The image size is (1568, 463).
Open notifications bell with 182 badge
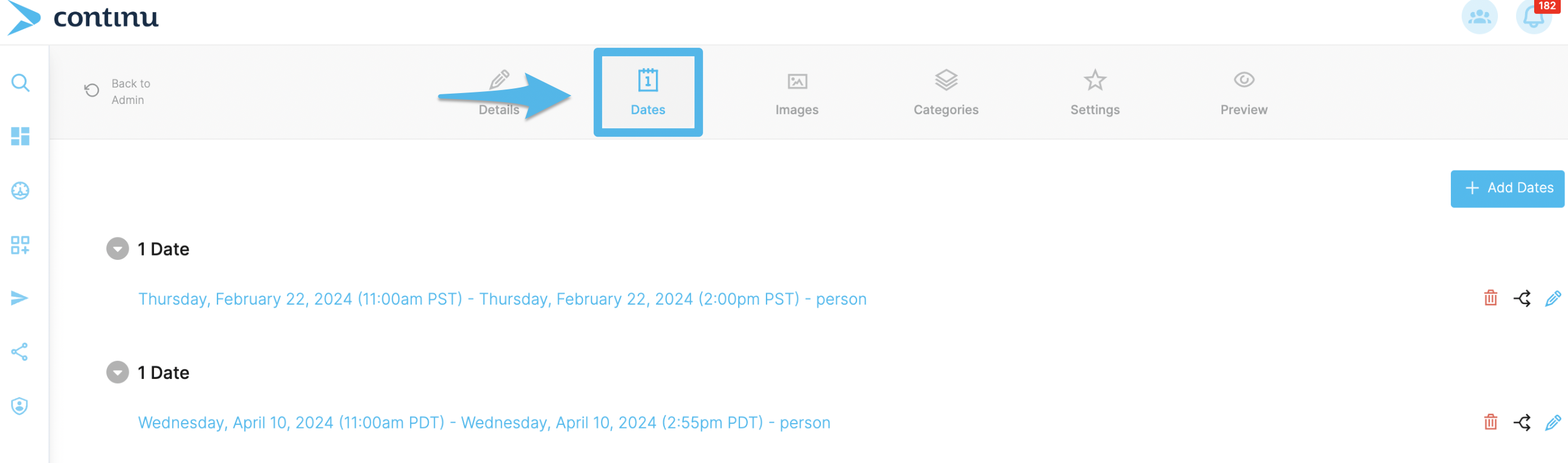pyautogui.click(x=1534, y=16)
